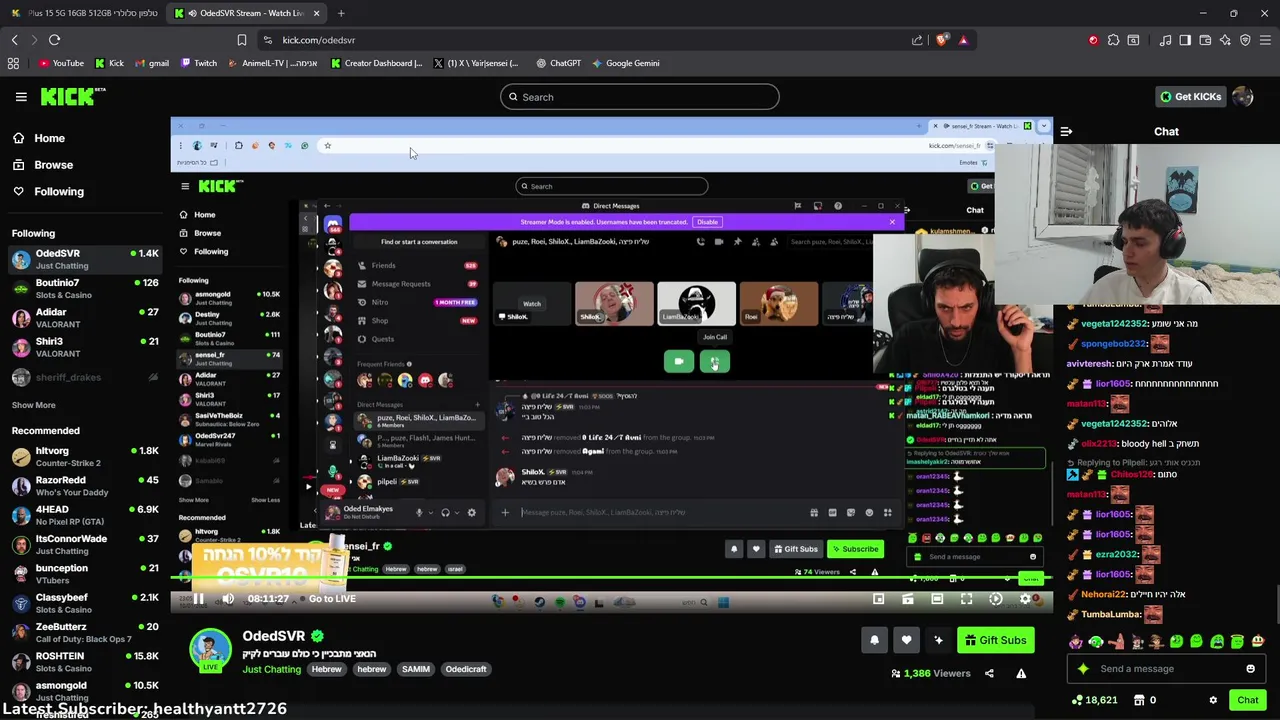Select the Shiri3 followed channel

84,347
